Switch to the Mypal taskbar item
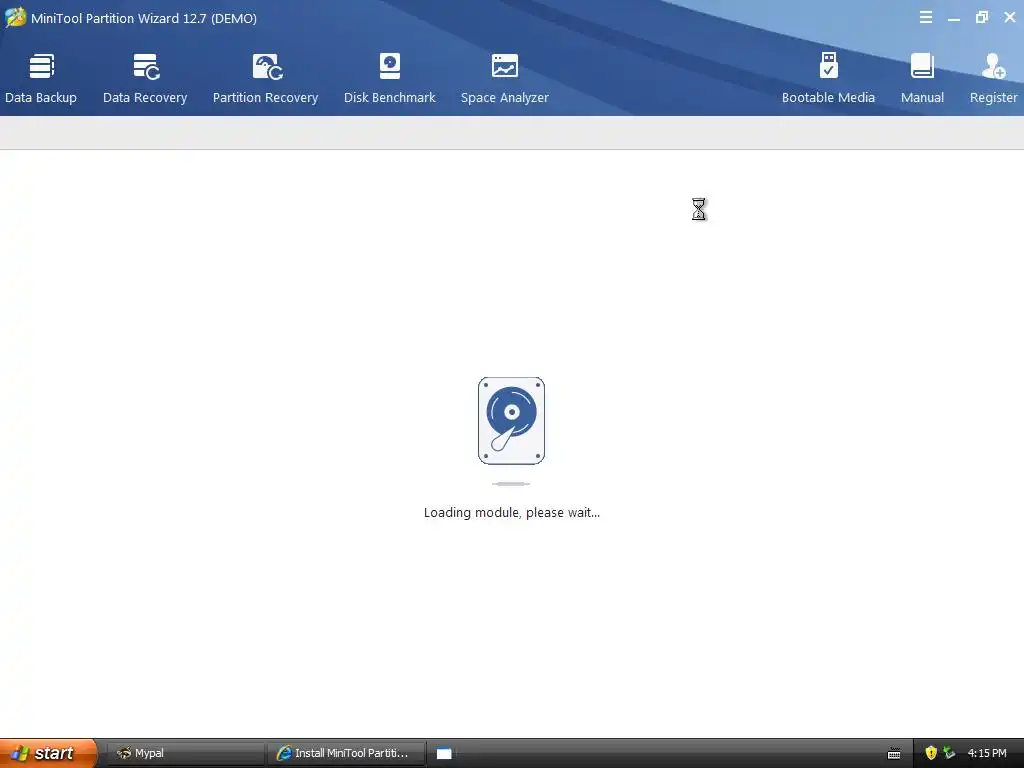The height and width of the screenshot is (768, 1024). coord(185,753)
